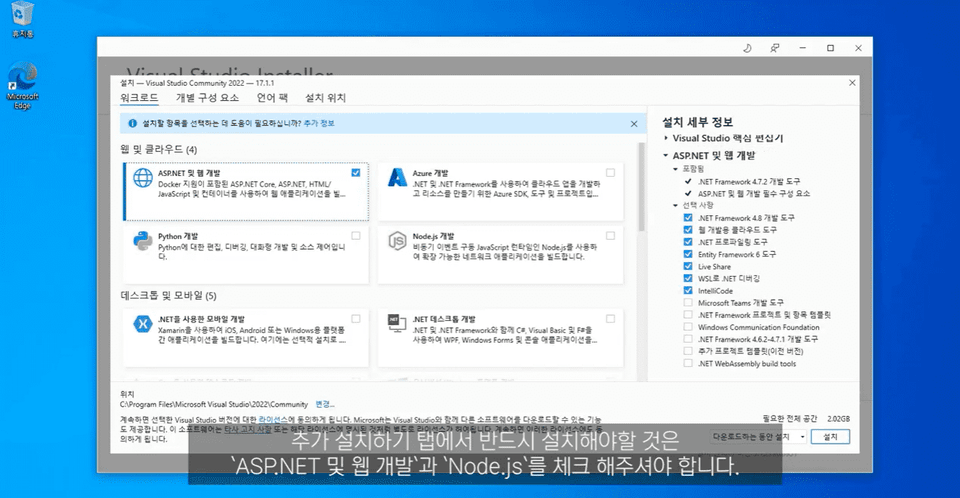
Task: Click the Python 개발 logo icon
Action: coord(143,241)
